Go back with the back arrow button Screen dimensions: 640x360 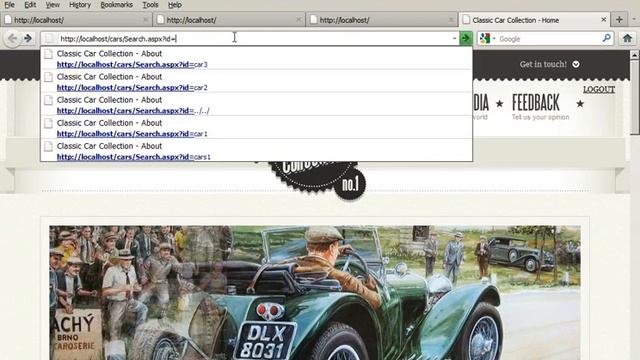pos(12,39)
